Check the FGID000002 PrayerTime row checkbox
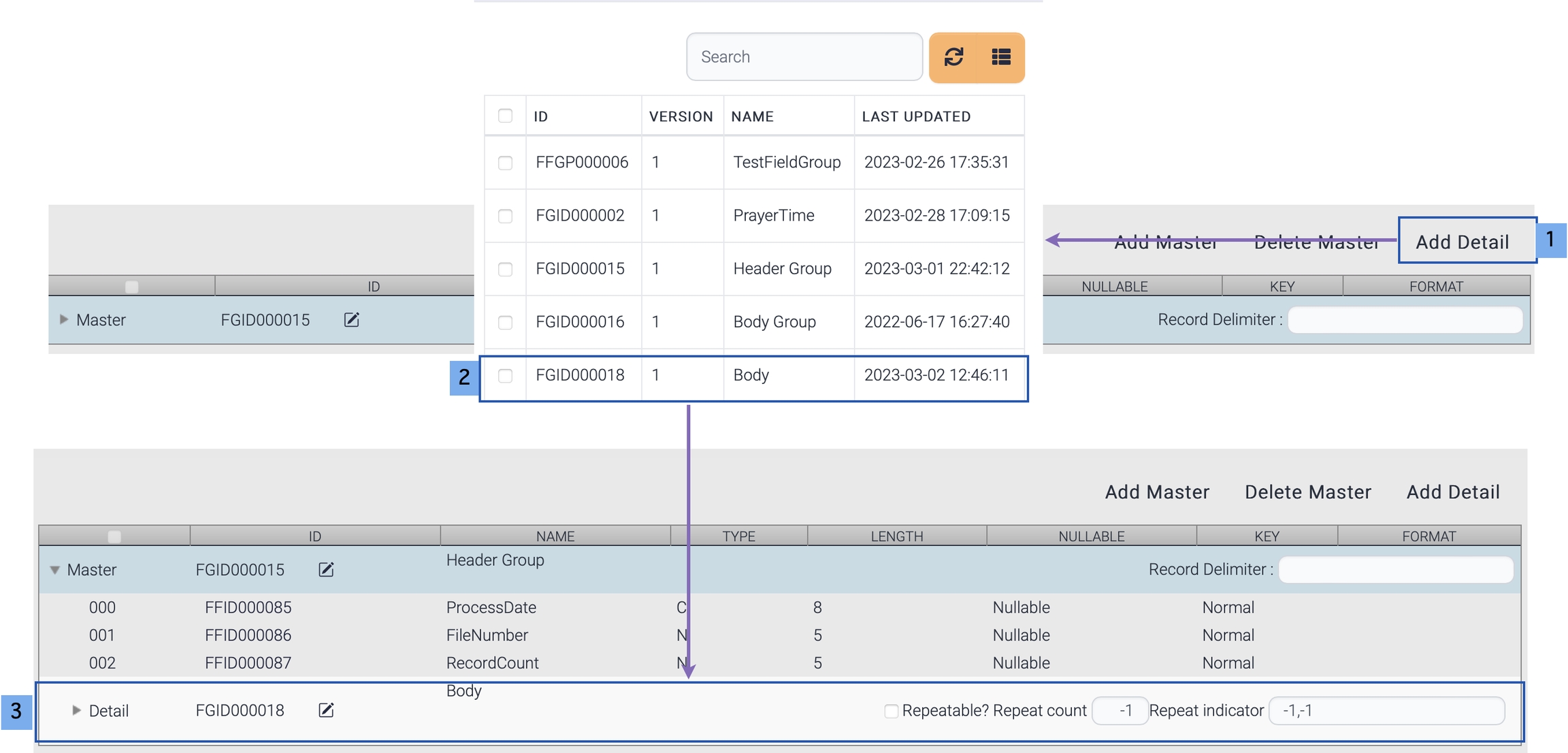1568x753 pixels. [x=505, y=216]
